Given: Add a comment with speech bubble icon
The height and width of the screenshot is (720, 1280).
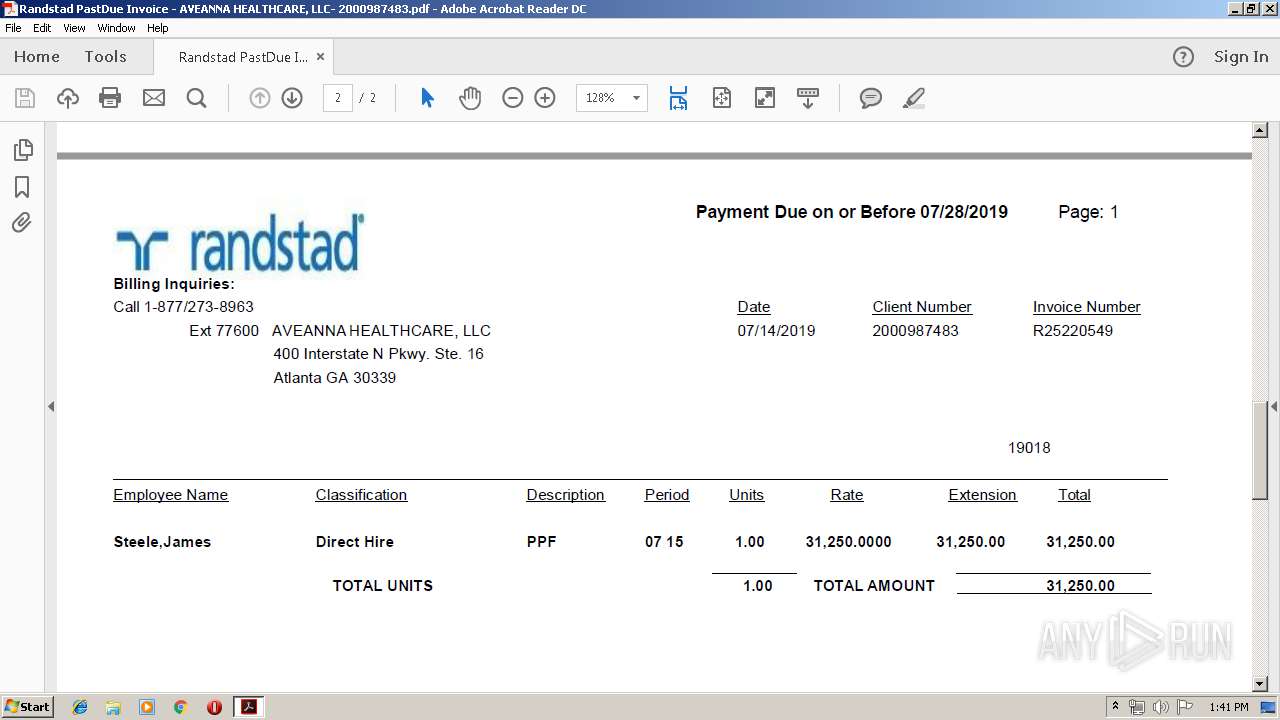Looking at the screenshot, I should (x=871, y=98).
